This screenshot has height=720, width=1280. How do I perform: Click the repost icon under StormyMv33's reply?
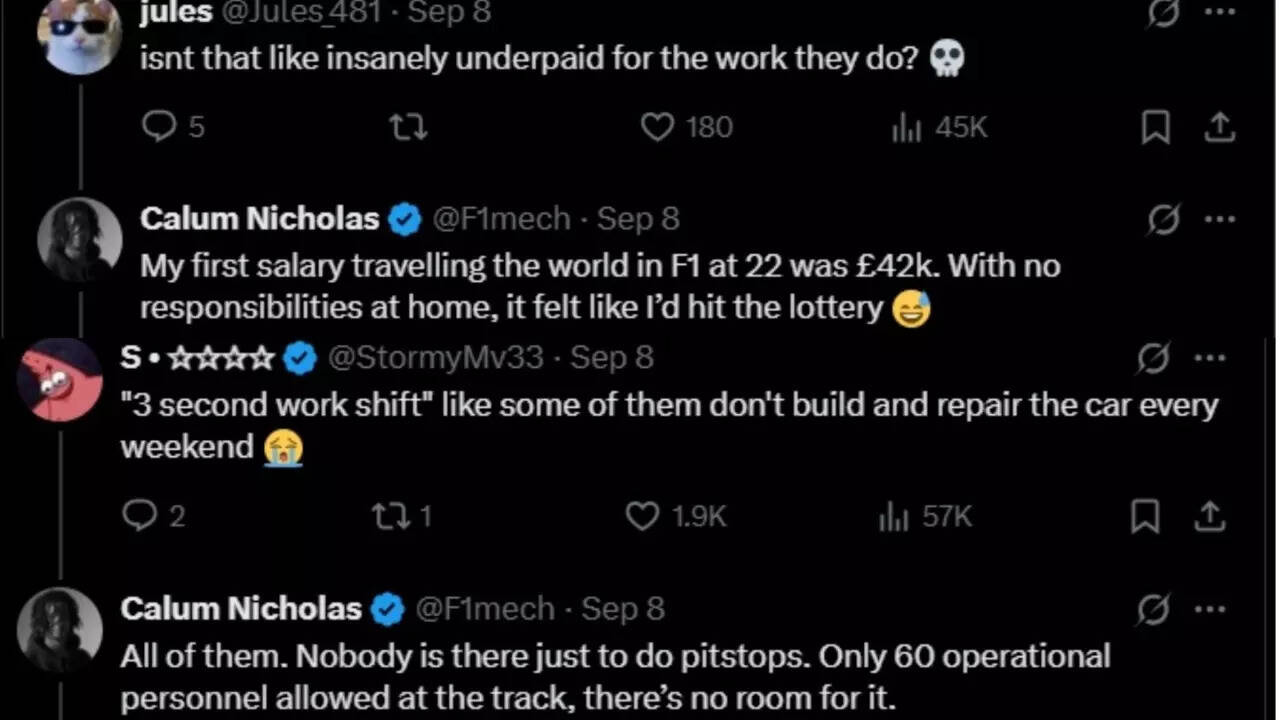tap(390, 517)
